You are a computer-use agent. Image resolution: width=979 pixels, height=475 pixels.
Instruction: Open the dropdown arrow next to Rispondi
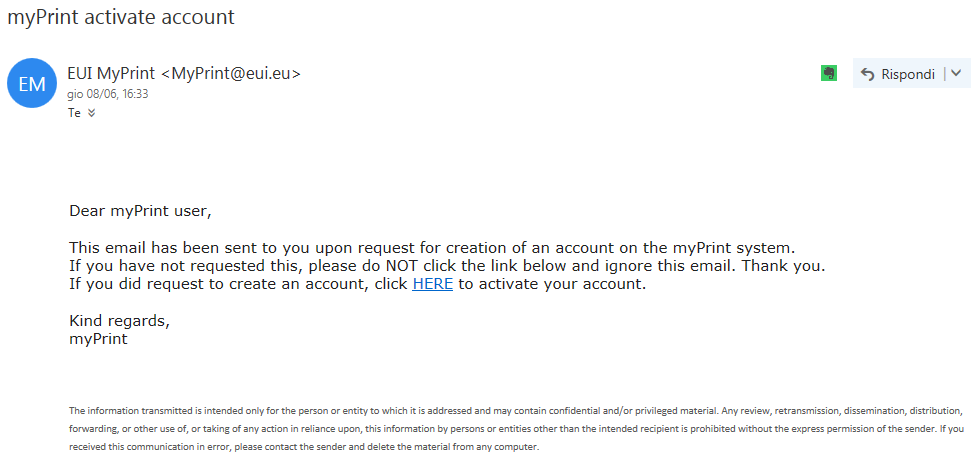[956, 74]
